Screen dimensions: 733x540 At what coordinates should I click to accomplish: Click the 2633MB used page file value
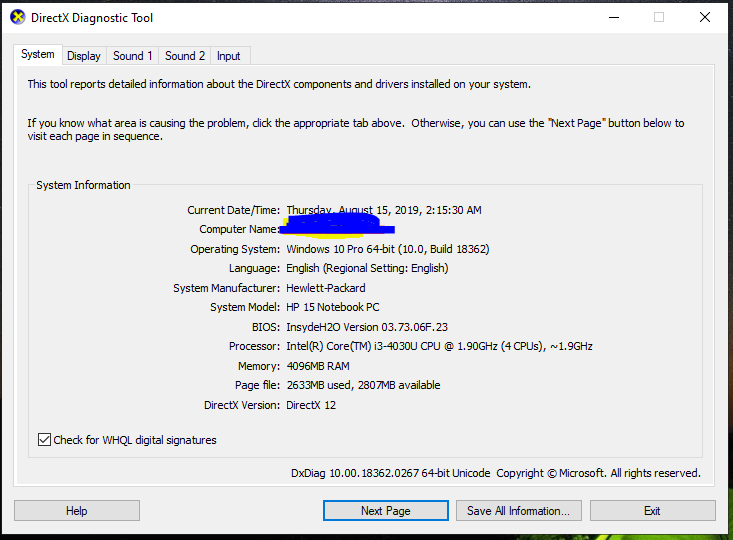pos(363,385)
